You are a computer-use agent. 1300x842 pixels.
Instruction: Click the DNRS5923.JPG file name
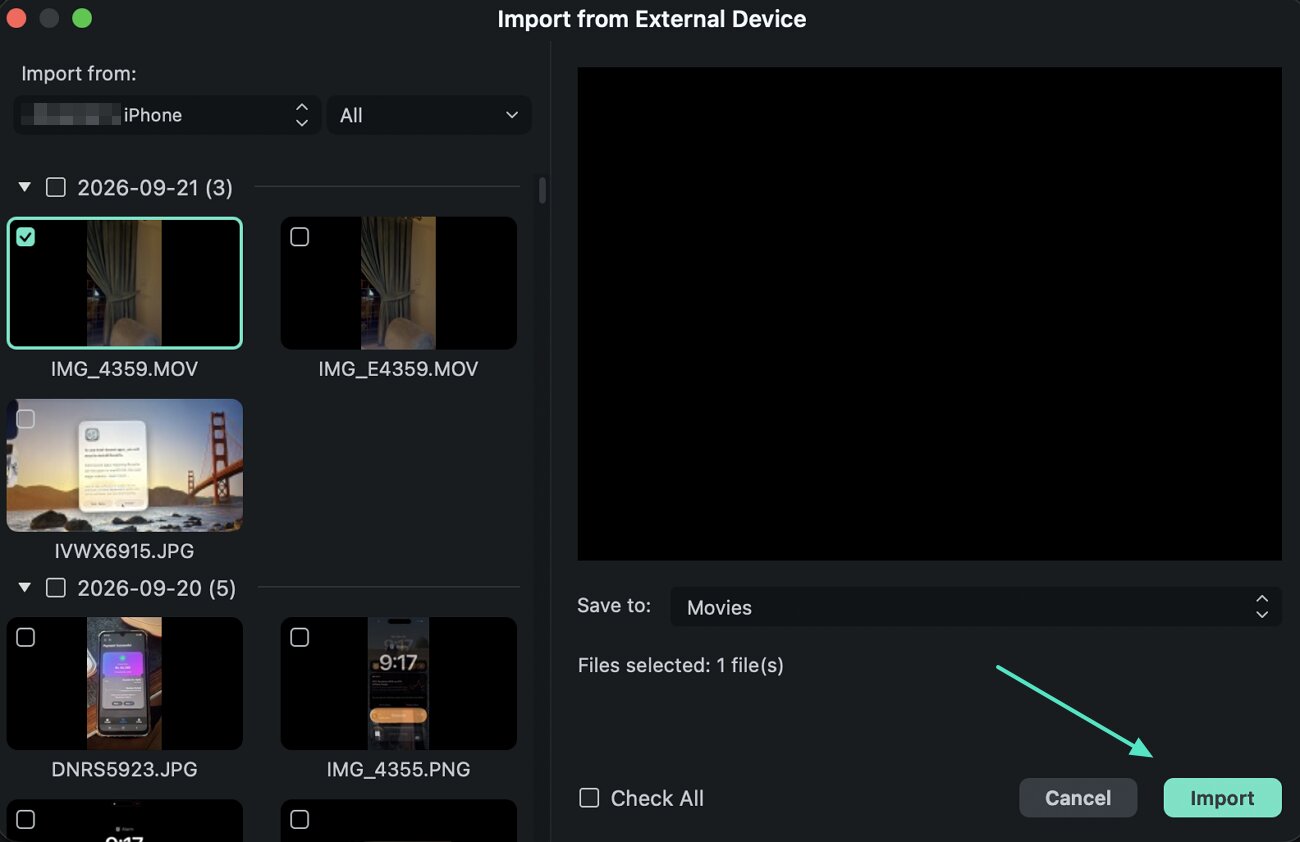pos(125,769)
